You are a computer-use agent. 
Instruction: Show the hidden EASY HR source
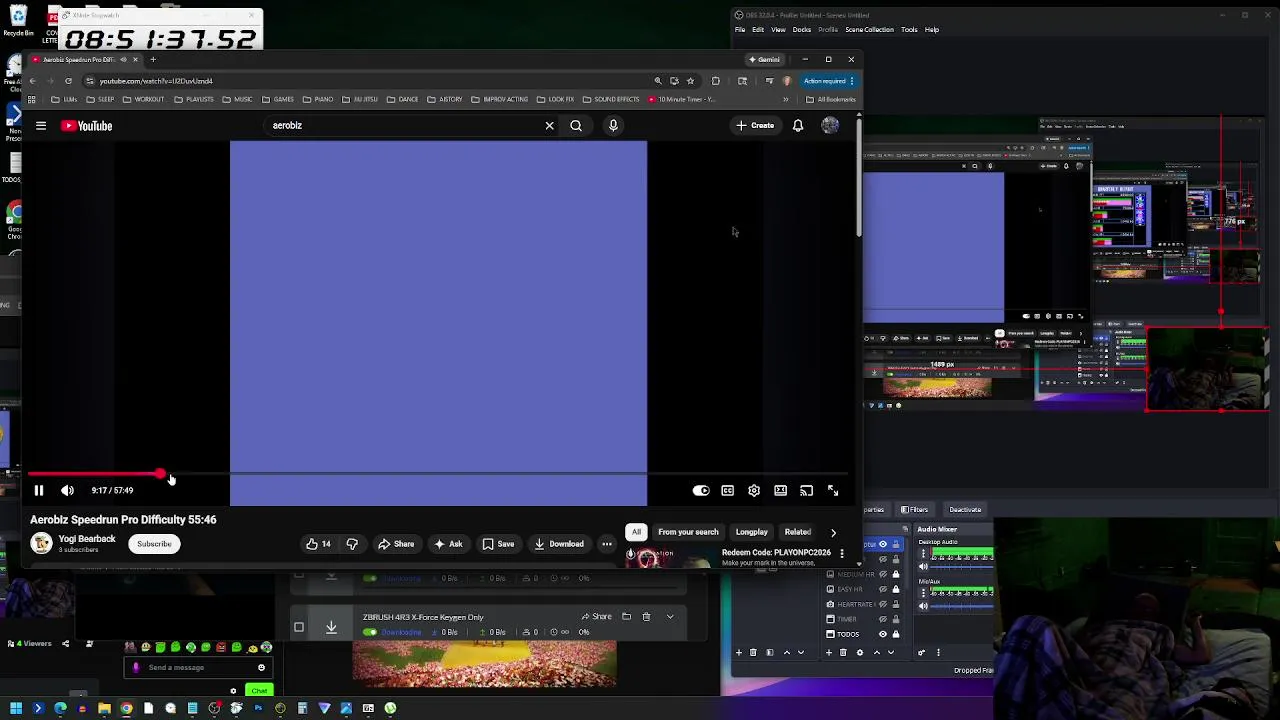[882, 589]
